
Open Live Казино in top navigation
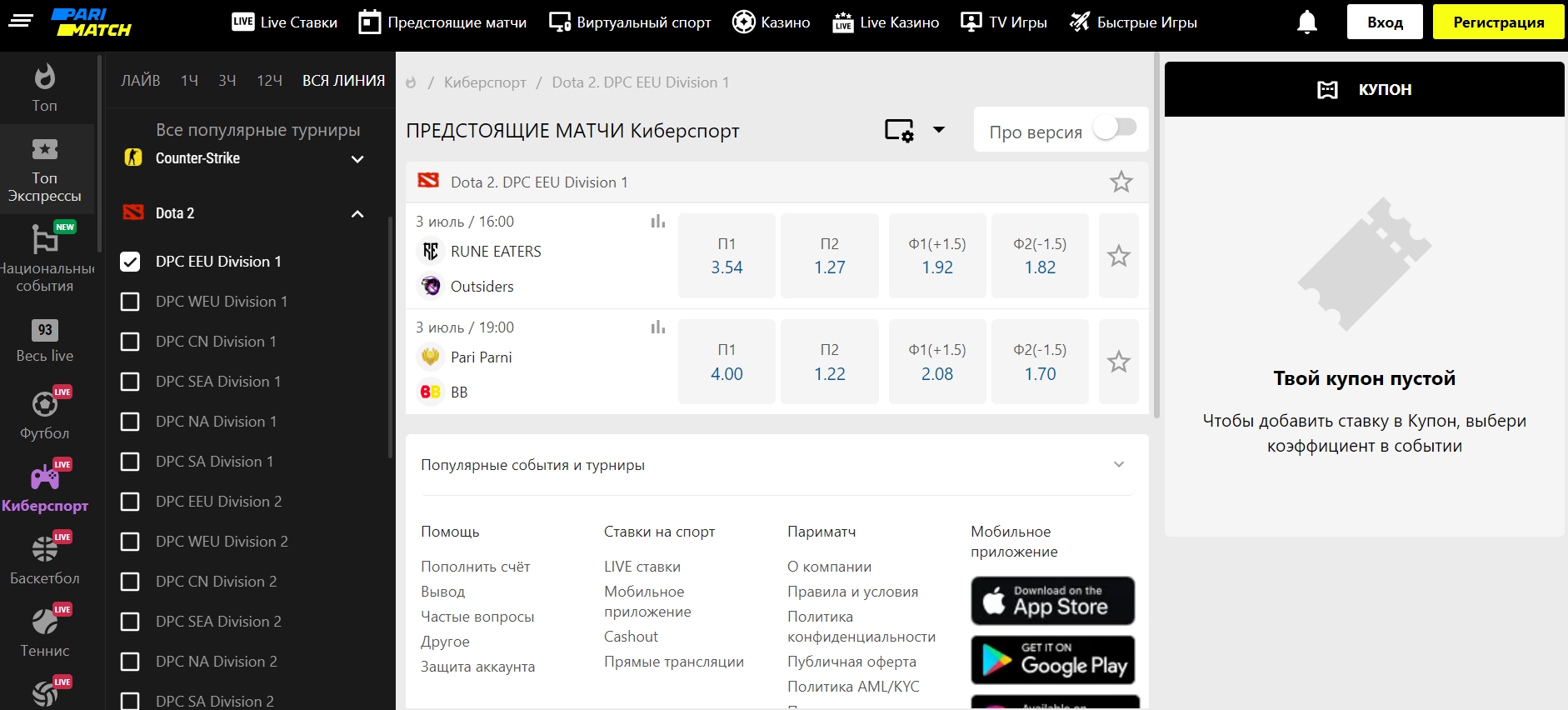point(886,22)
